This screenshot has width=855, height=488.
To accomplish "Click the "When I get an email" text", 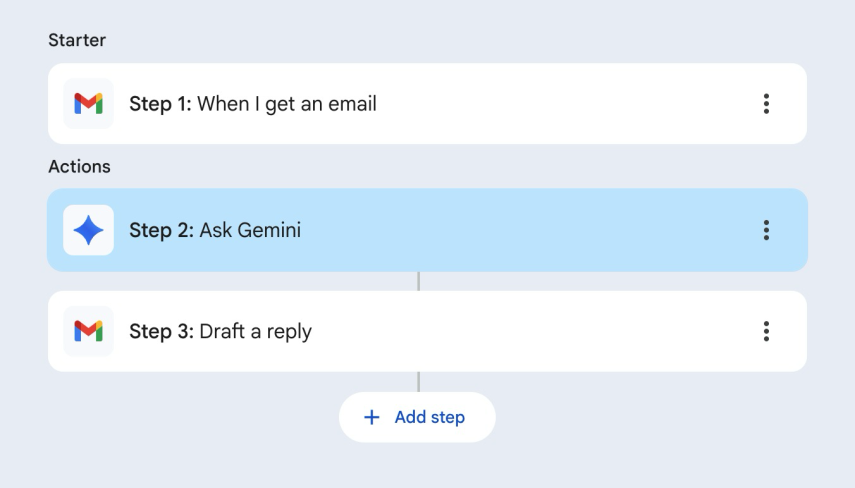I will tap(287, 104).
